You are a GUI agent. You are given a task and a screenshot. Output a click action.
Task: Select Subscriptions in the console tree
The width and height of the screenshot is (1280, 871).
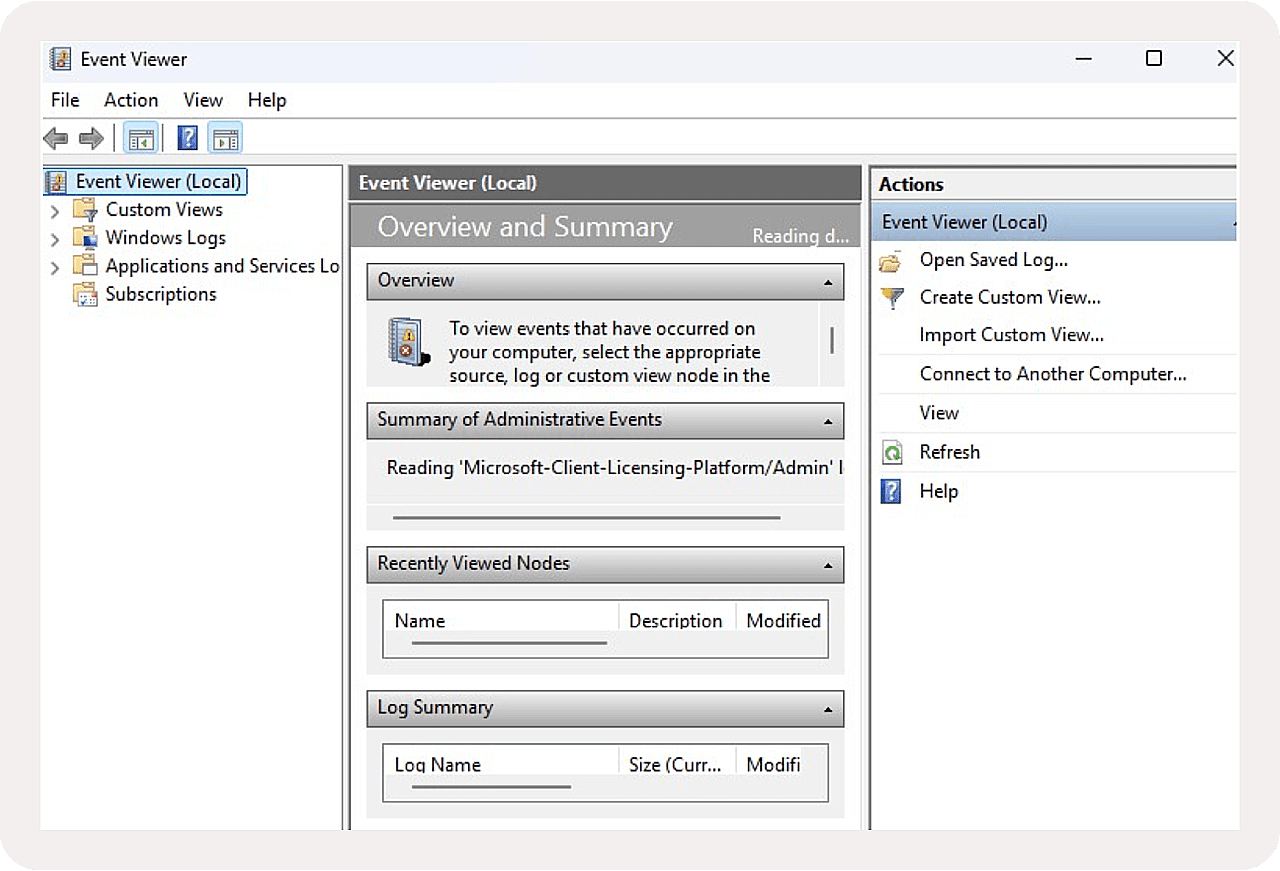point(161,294)
